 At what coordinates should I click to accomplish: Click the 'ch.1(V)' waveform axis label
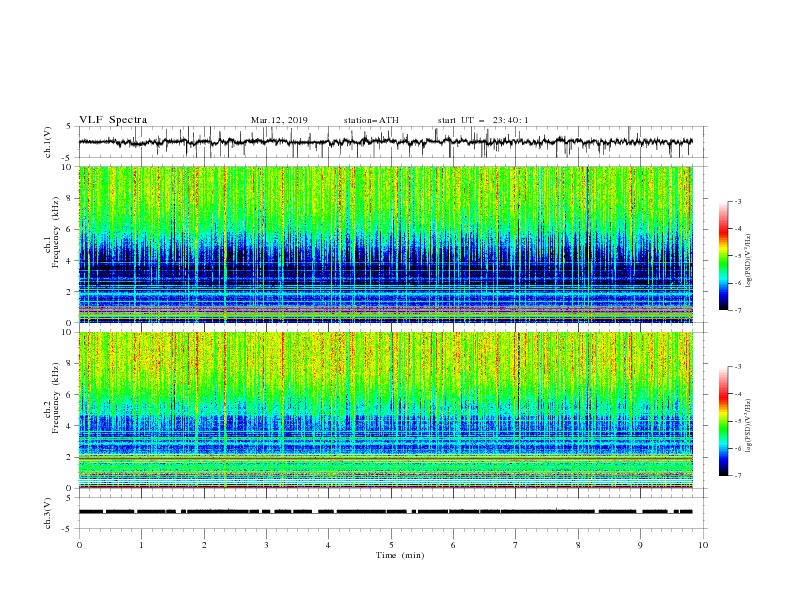(48, 142)
